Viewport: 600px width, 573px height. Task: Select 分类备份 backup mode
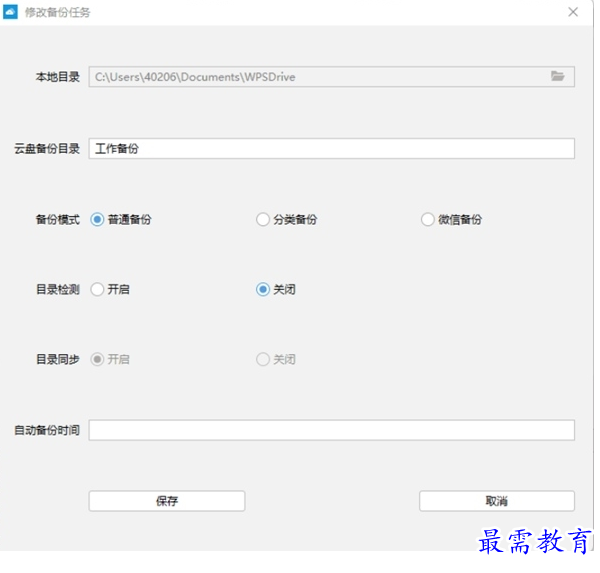[x=287, y=220]
